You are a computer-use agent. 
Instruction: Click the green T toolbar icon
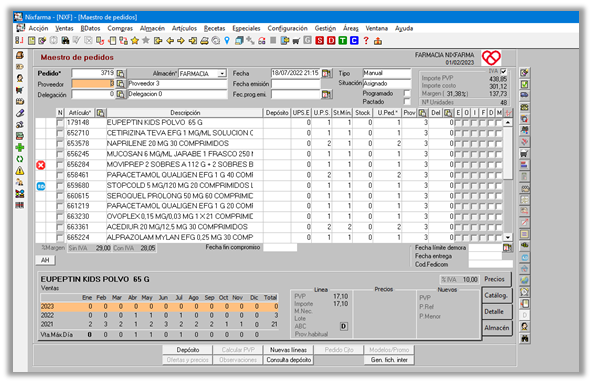(342, 41)
